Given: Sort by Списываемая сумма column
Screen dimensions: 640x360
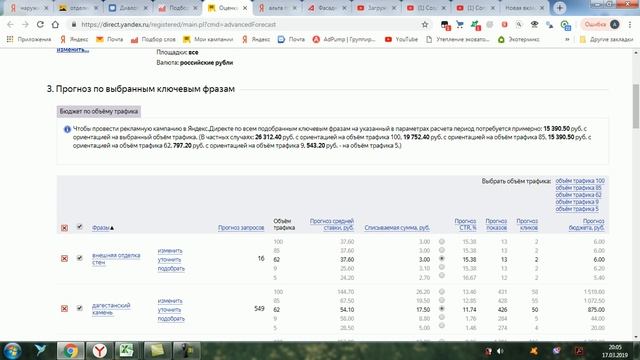Looking at the screenshot, I should 397,227.
